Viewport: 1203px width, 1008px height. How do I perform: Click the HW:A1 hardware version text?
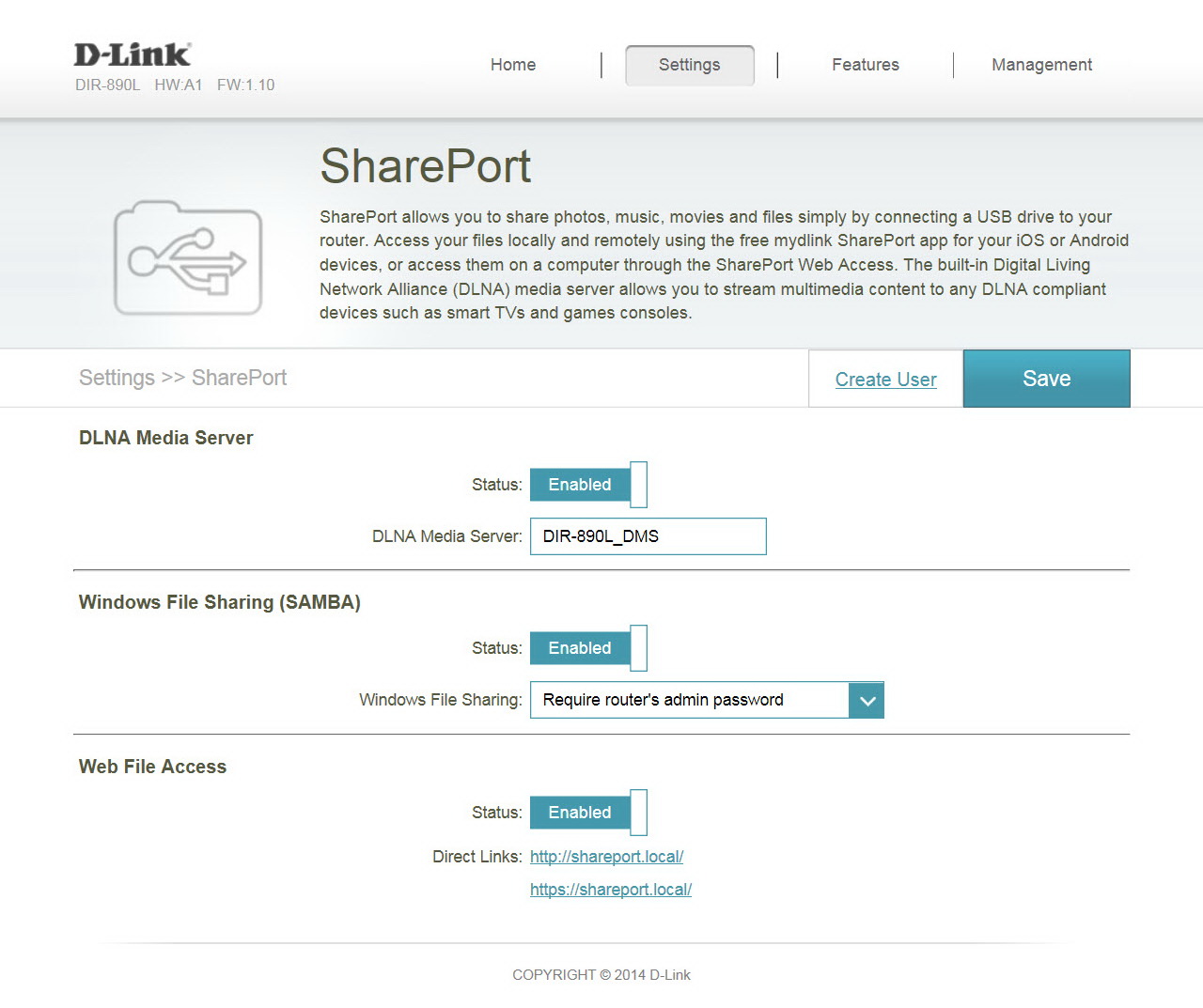coord(179,85)
